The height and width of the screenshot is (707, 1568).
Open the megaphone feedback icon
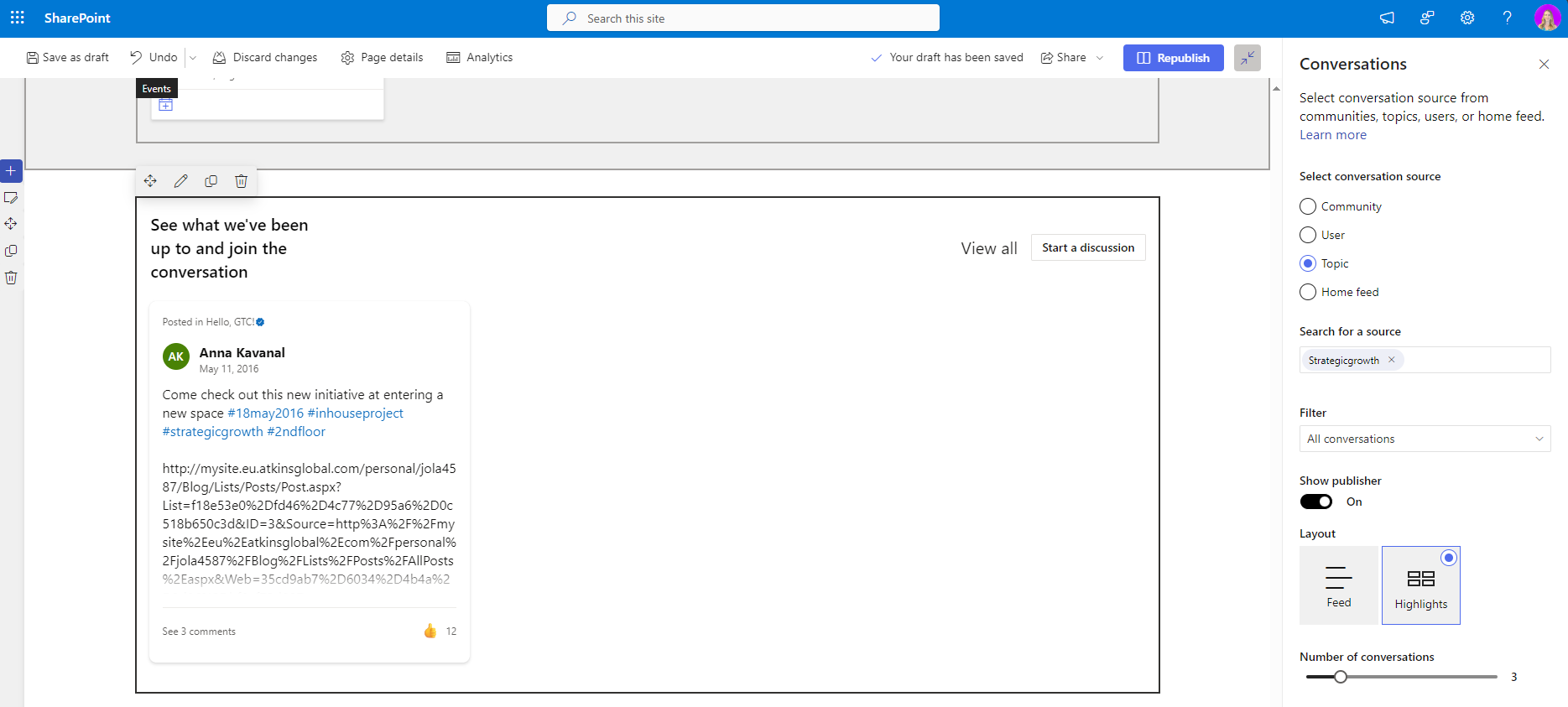[x=1387, y=18]
